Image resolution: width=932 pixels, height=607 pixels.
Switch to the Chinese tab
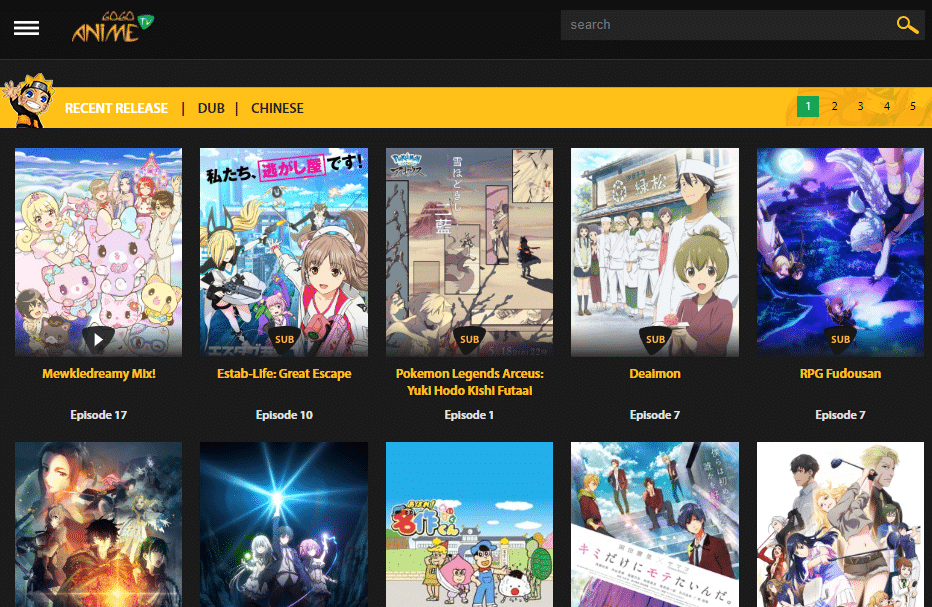coord(277,108)
